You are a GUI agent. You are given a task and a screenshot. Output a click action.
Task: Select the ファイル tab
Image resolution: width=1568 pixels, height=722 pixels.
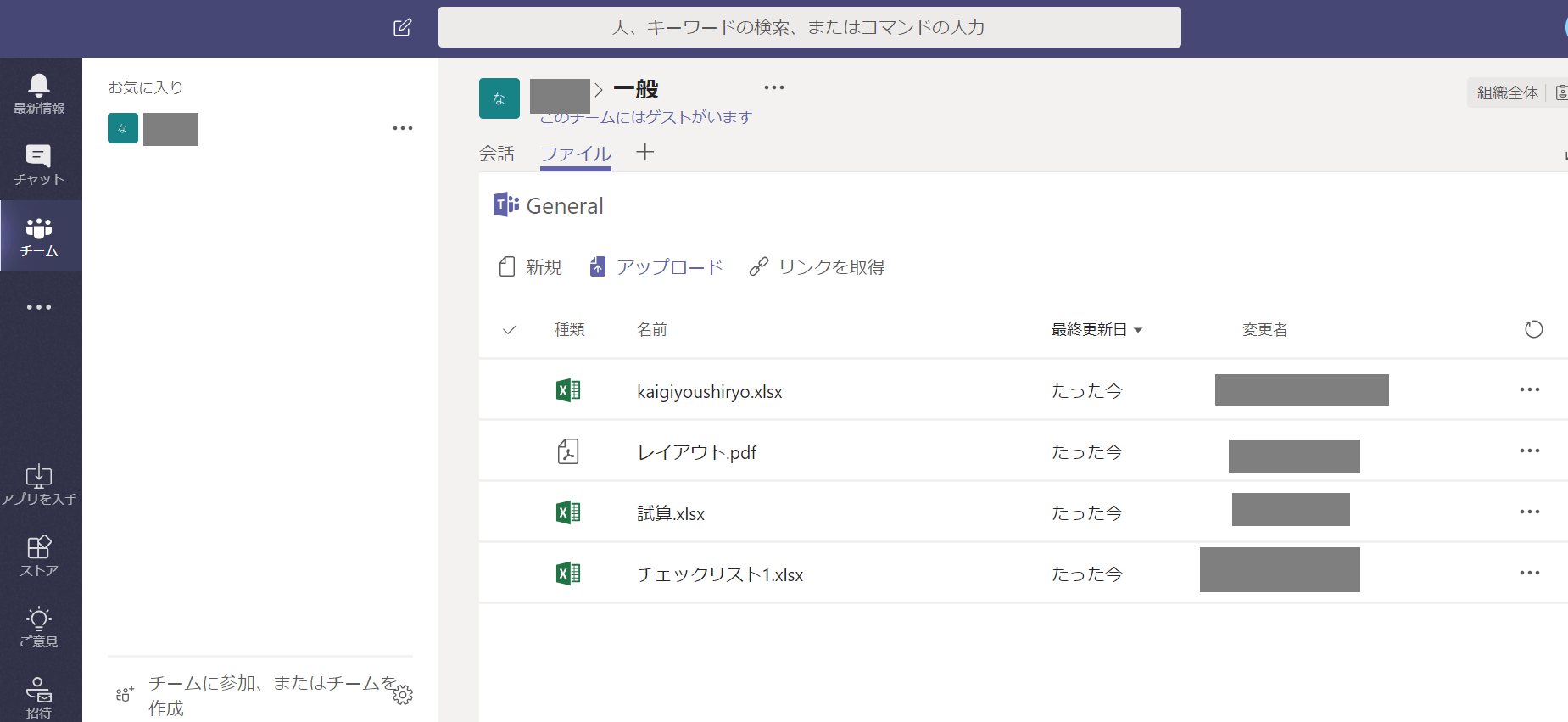point(576,154)
